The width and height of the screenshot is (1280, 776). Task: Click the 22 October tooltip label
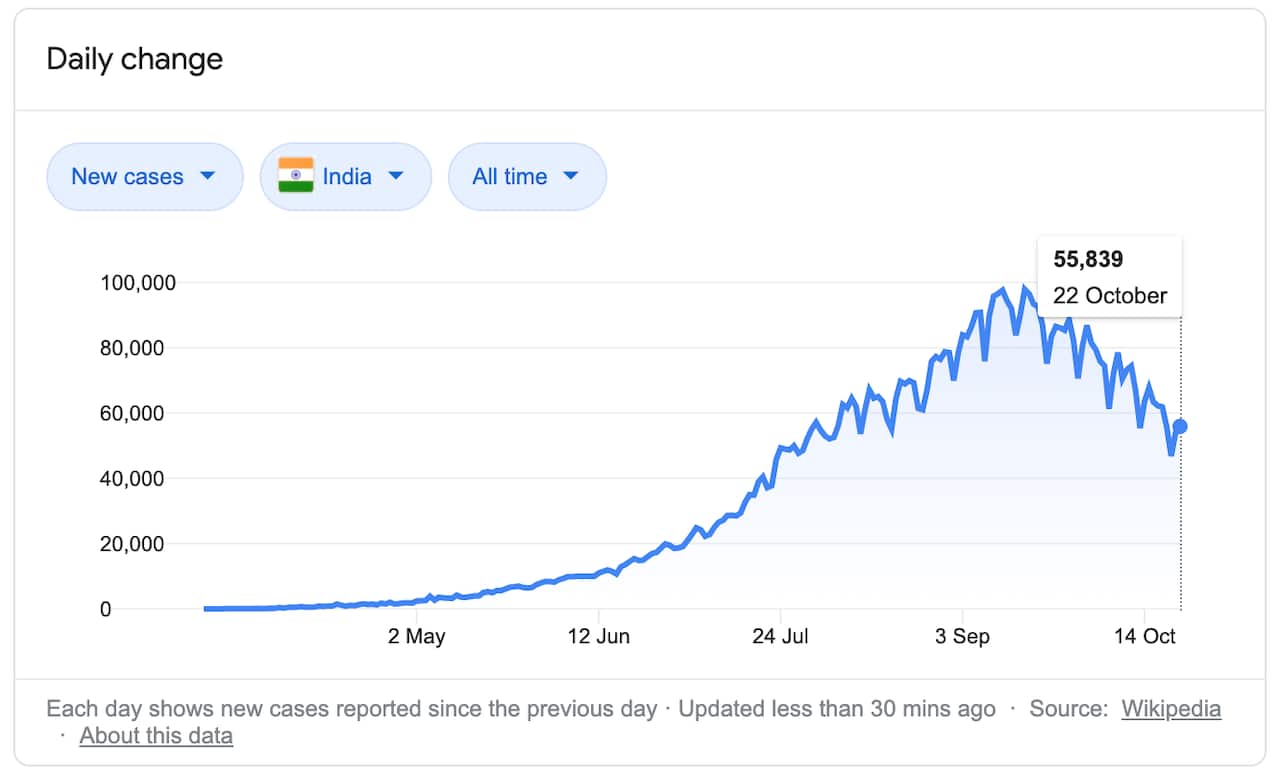(x=1109, y=296)
